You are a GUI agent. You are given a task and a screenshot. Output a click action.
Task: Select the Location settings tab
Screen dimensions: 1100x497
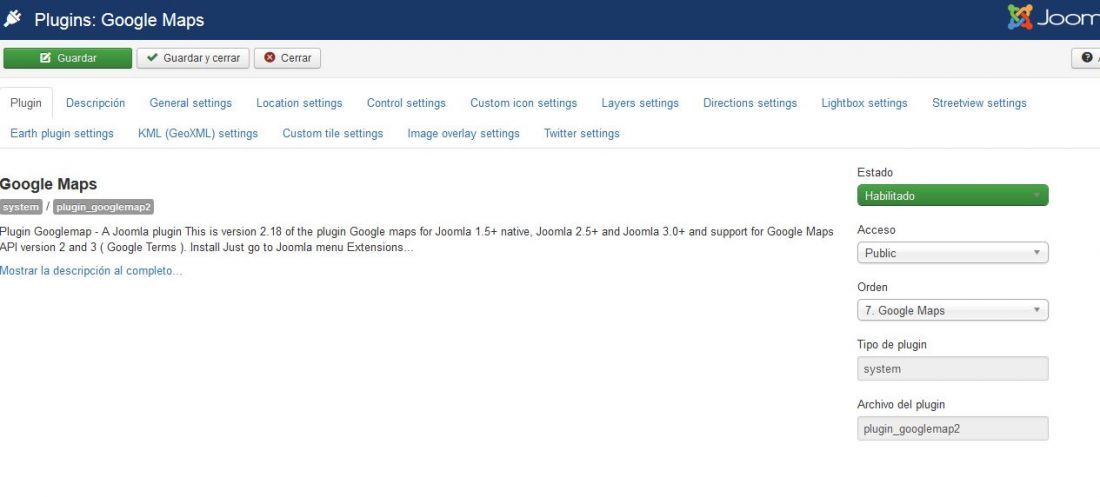(299, 103)
